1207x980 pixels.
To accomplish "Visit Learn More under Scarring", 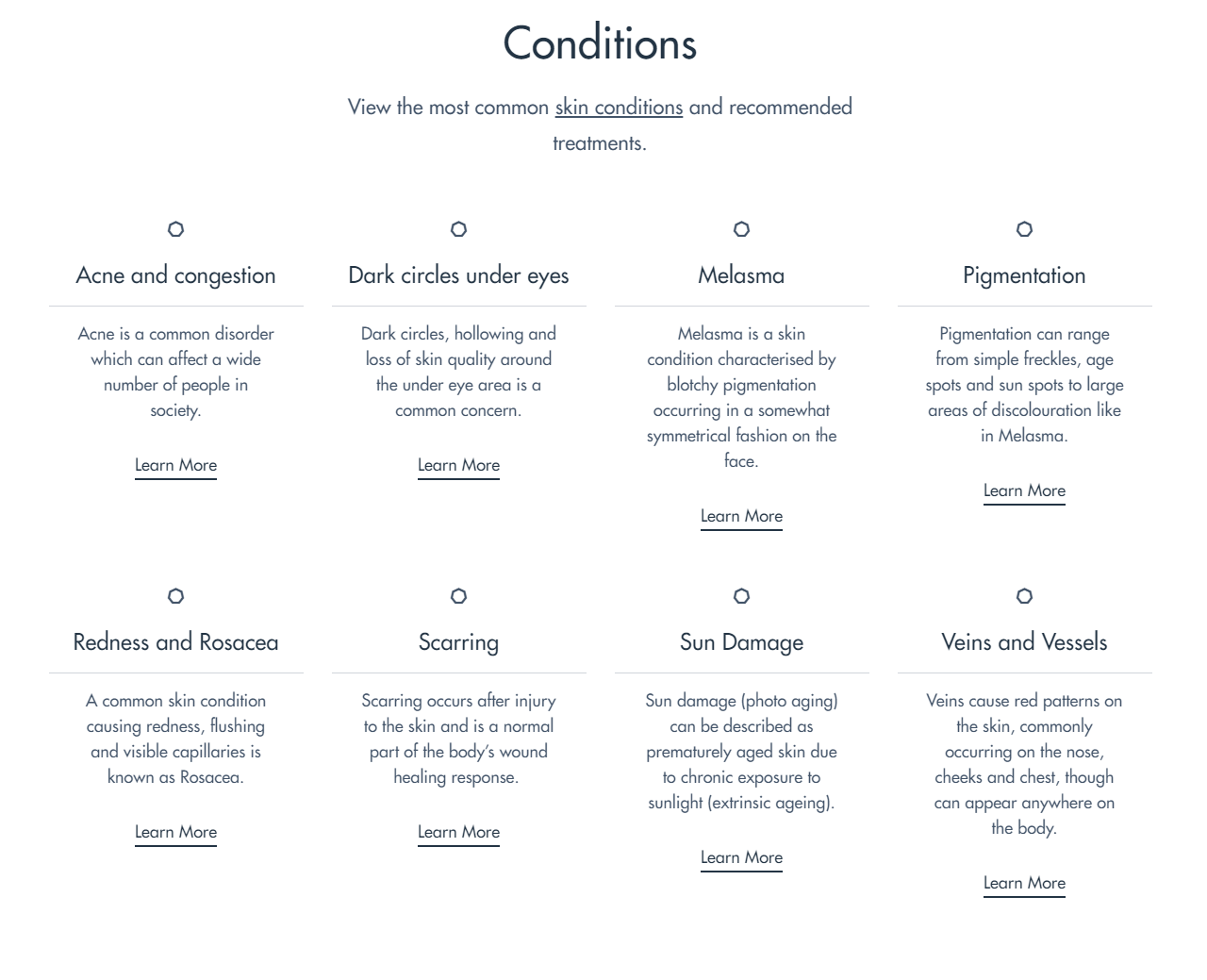I will (x=458, y=832).
